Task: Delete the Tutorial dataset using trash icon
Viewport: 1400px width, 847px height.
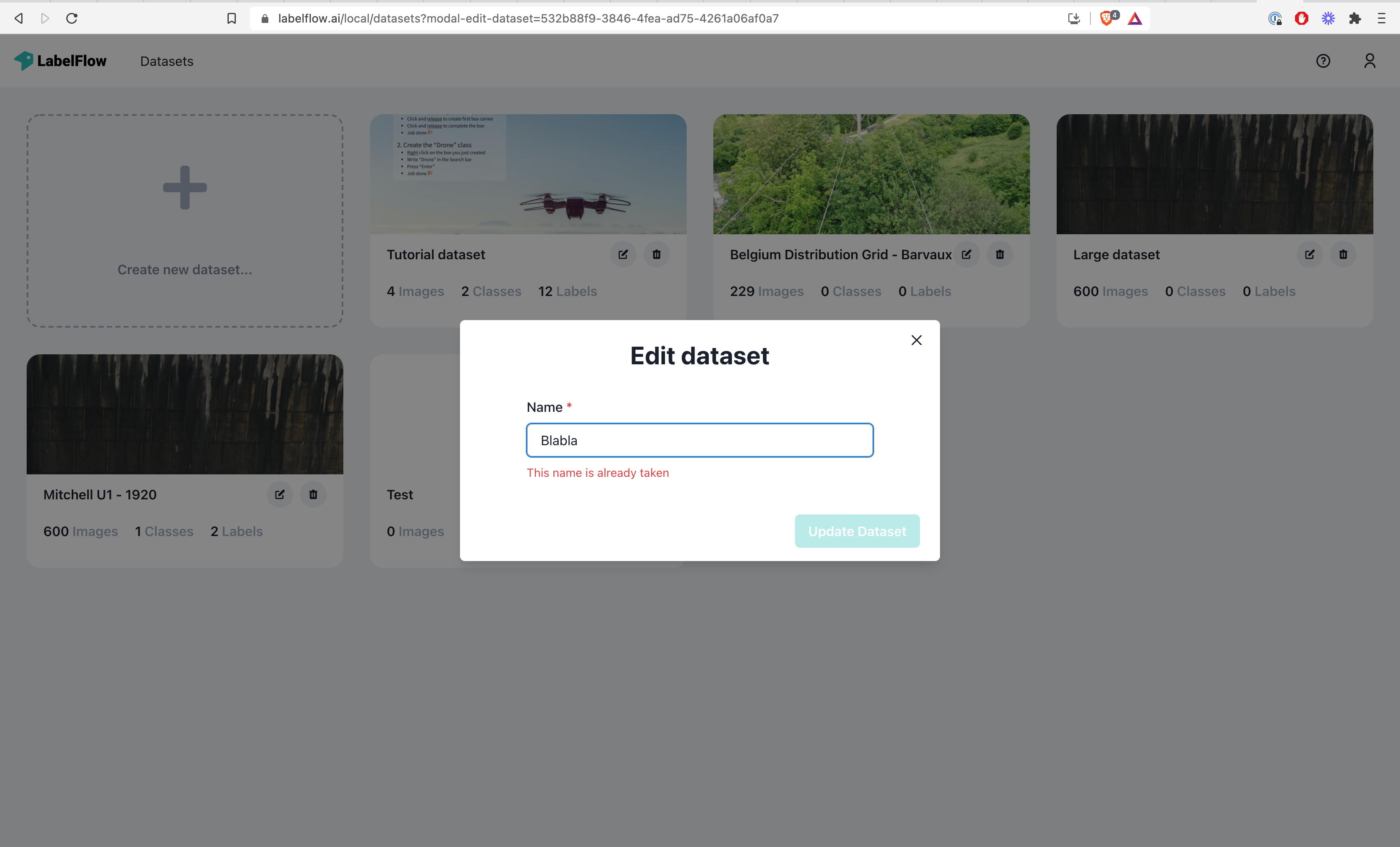Action: tap(656, 254)
